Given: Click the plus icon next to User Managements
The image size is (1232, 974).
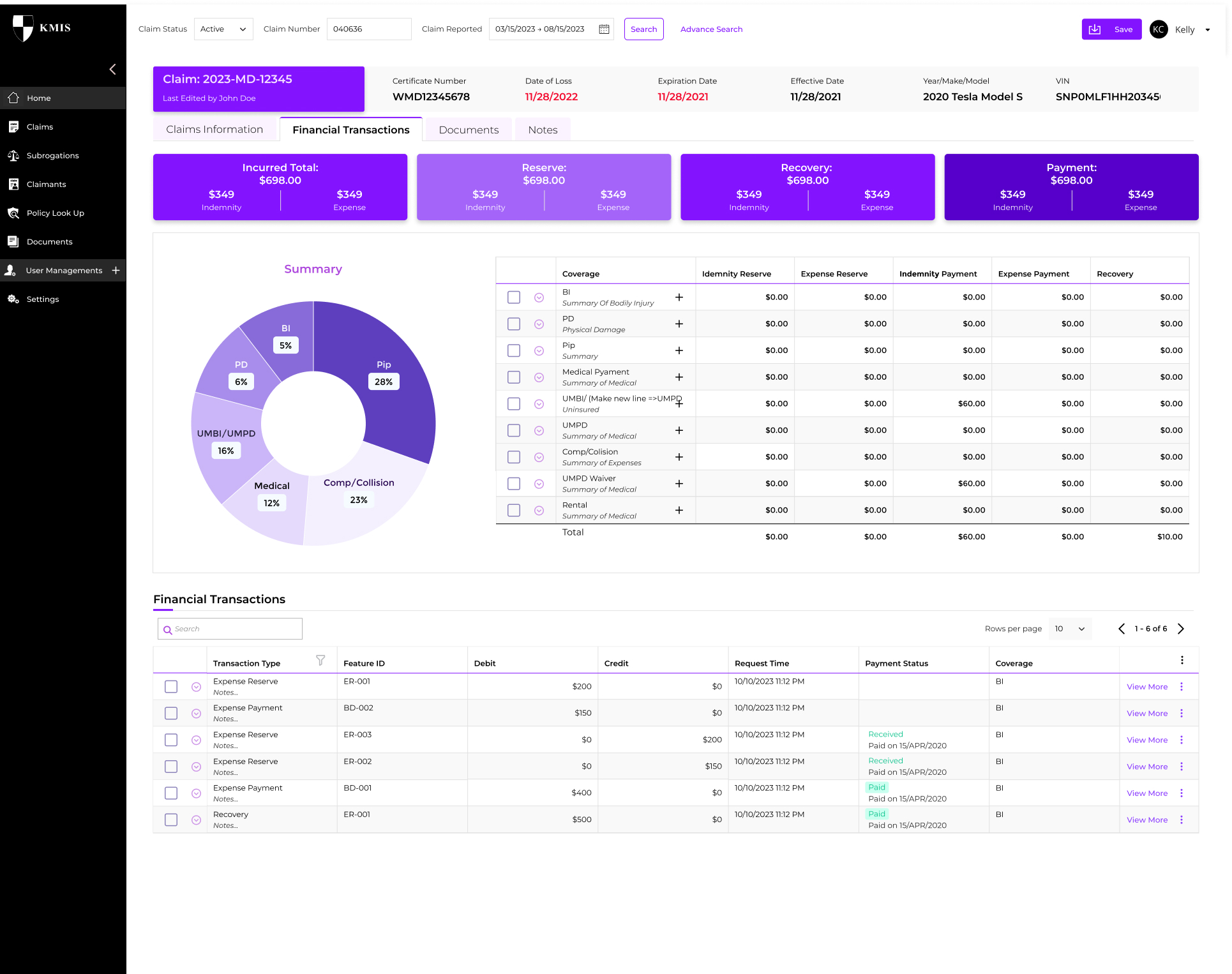Looking at the screenshot, I should pos(116,270).
